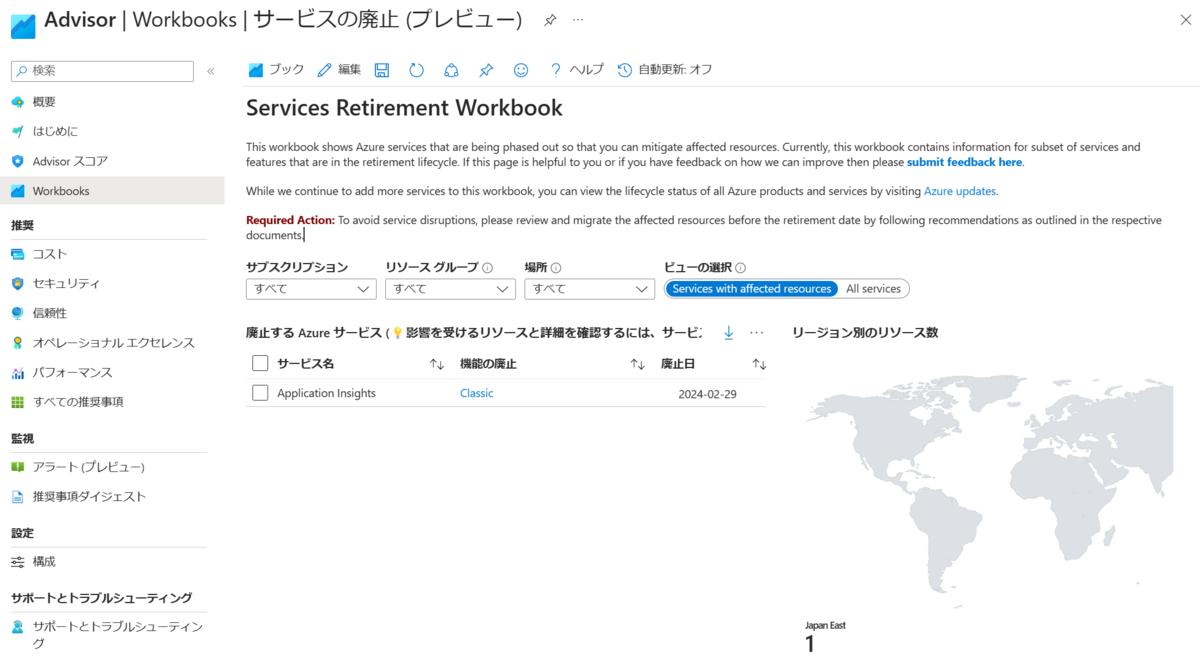
Task: Check the Application Insights row checkbox
Action: 260,393
